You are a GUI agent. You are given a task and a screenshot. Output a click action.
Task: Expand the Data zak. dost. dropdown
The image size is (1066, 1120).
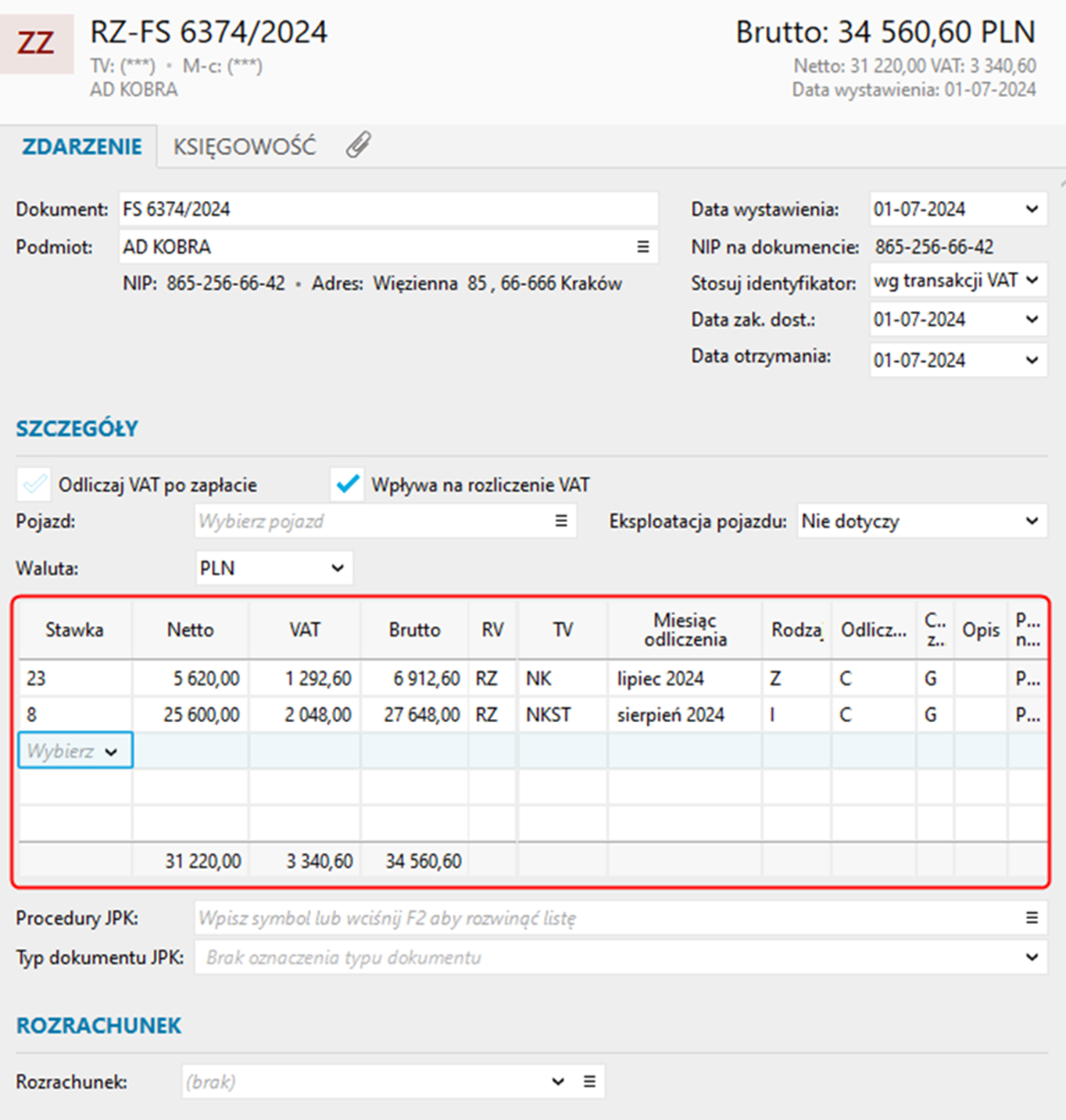point(1032,320)
